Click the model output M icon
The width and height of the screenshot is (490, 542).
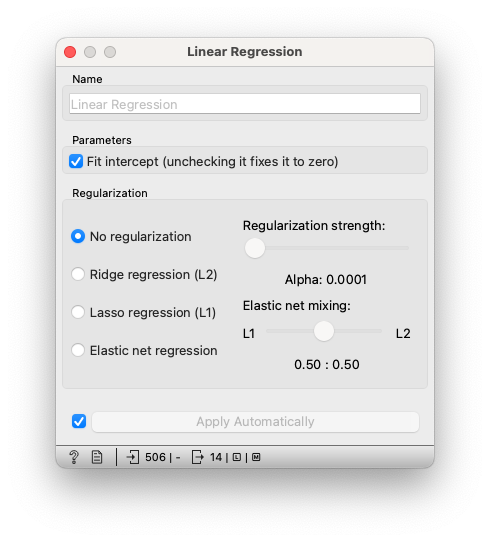[x=256, y=457]
